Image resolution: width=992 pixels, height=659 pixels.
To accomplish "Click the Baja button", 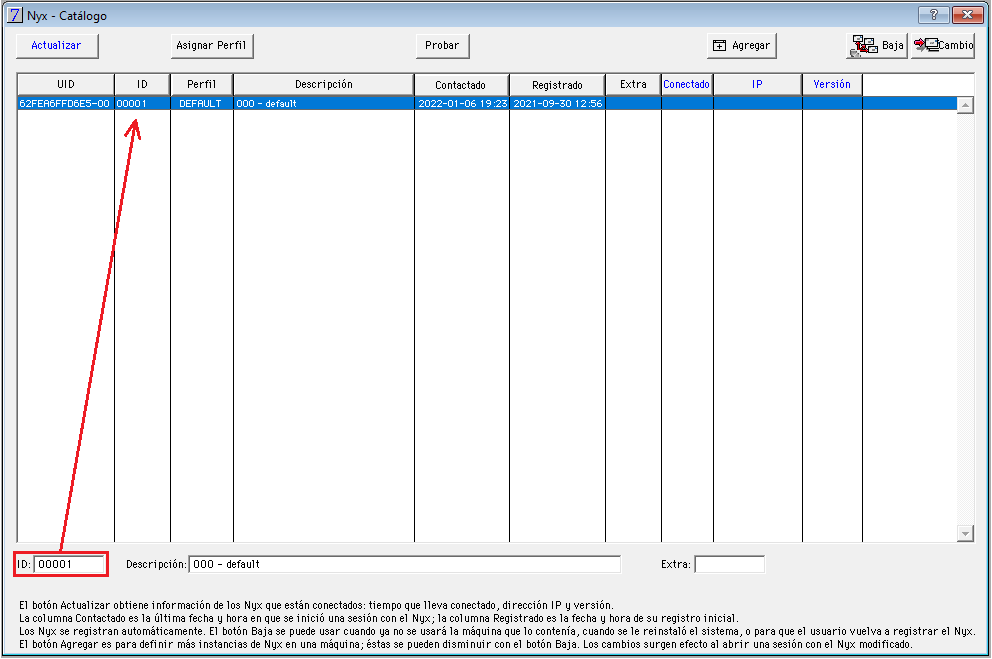I will coord(877,46).
